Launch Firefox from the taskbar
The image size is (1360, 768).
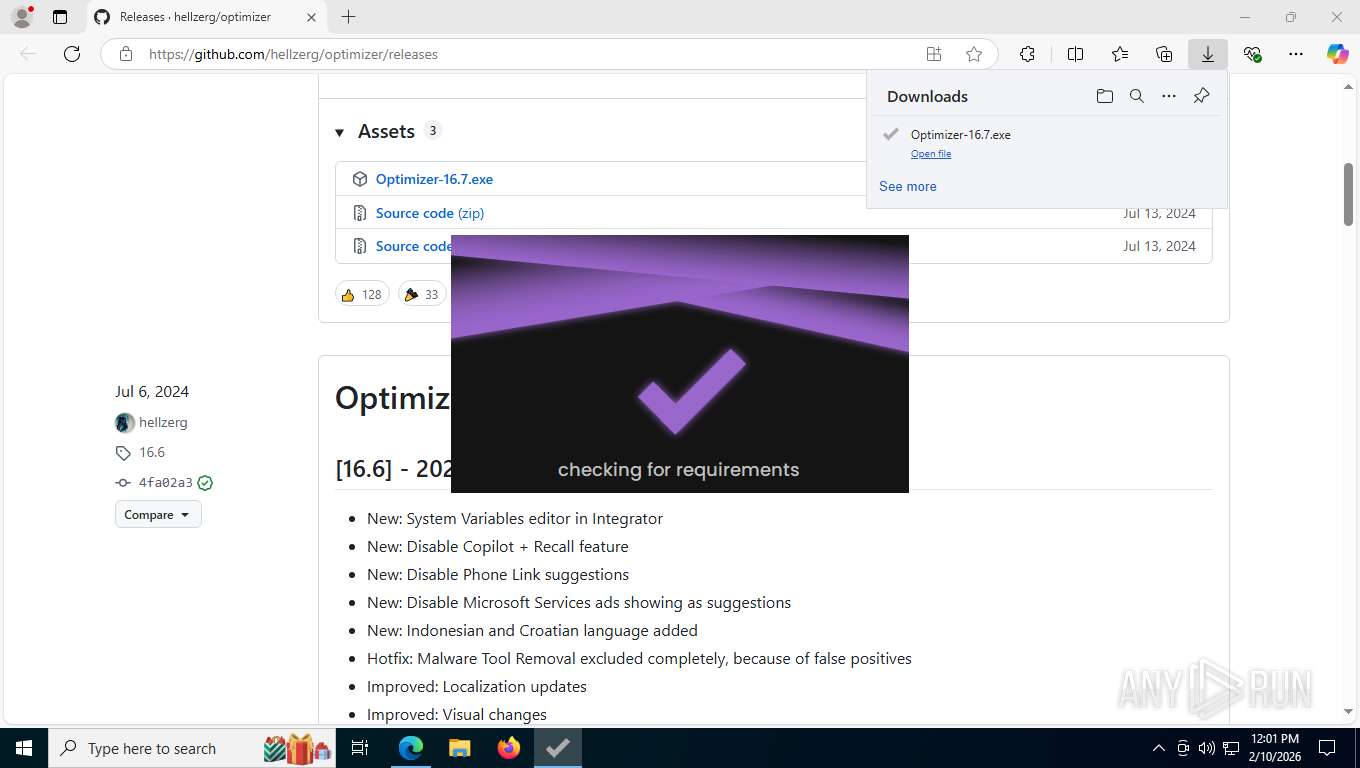point(508,748)
